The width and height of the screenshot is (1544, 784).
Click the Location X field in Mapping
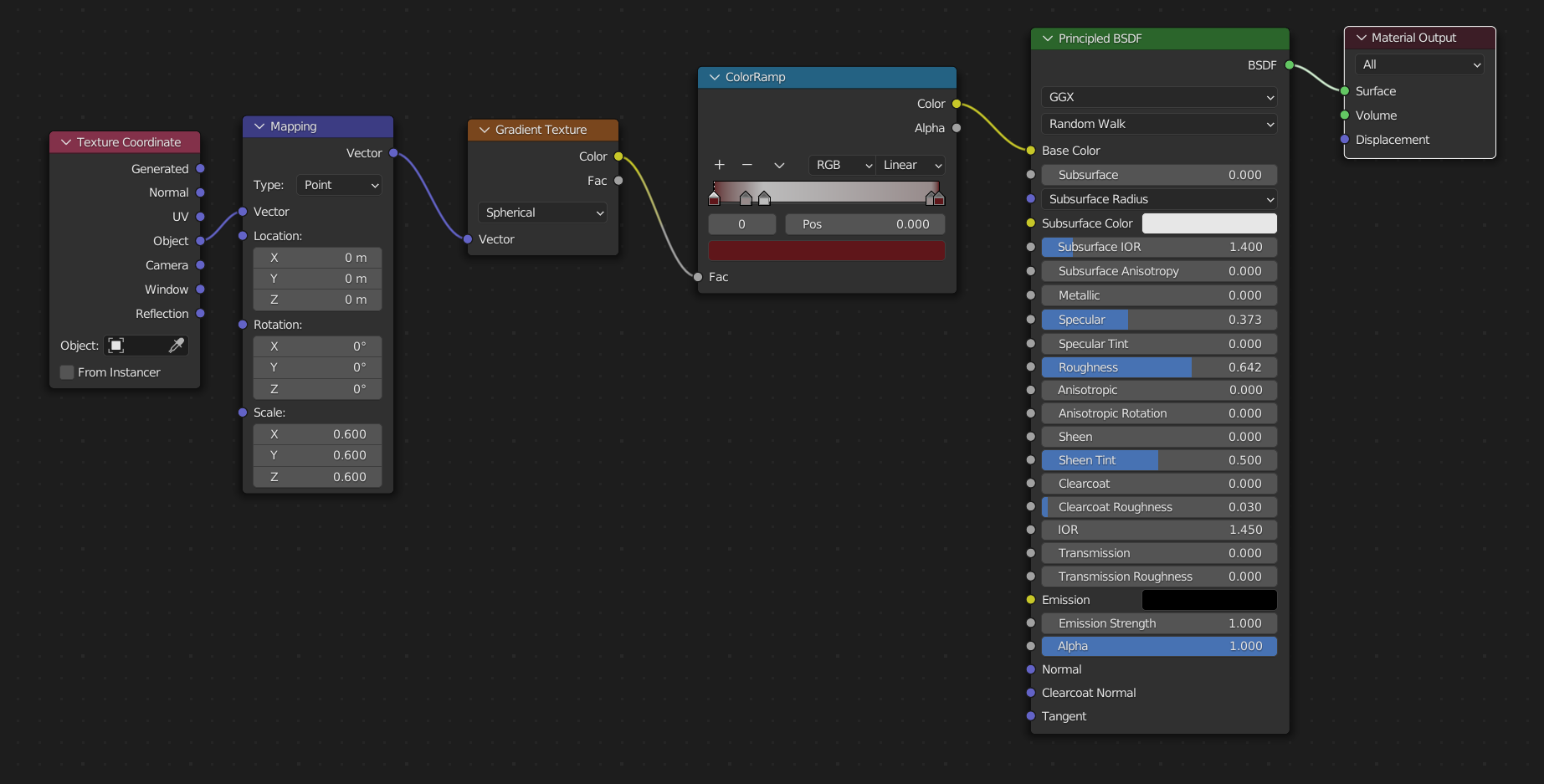coord(317,258)
